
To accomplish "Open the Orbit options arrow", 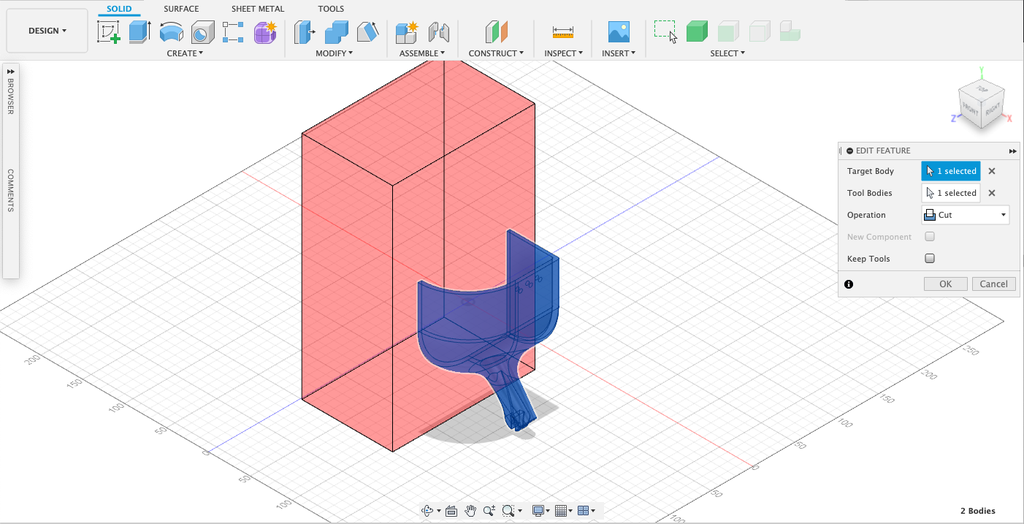I will point(438,511).
